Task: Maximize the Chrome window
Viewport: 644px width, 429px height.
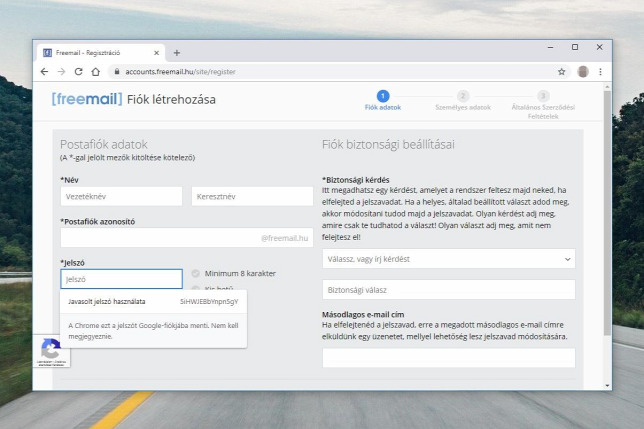Action: pyautogui.click(x=575, y=48)
